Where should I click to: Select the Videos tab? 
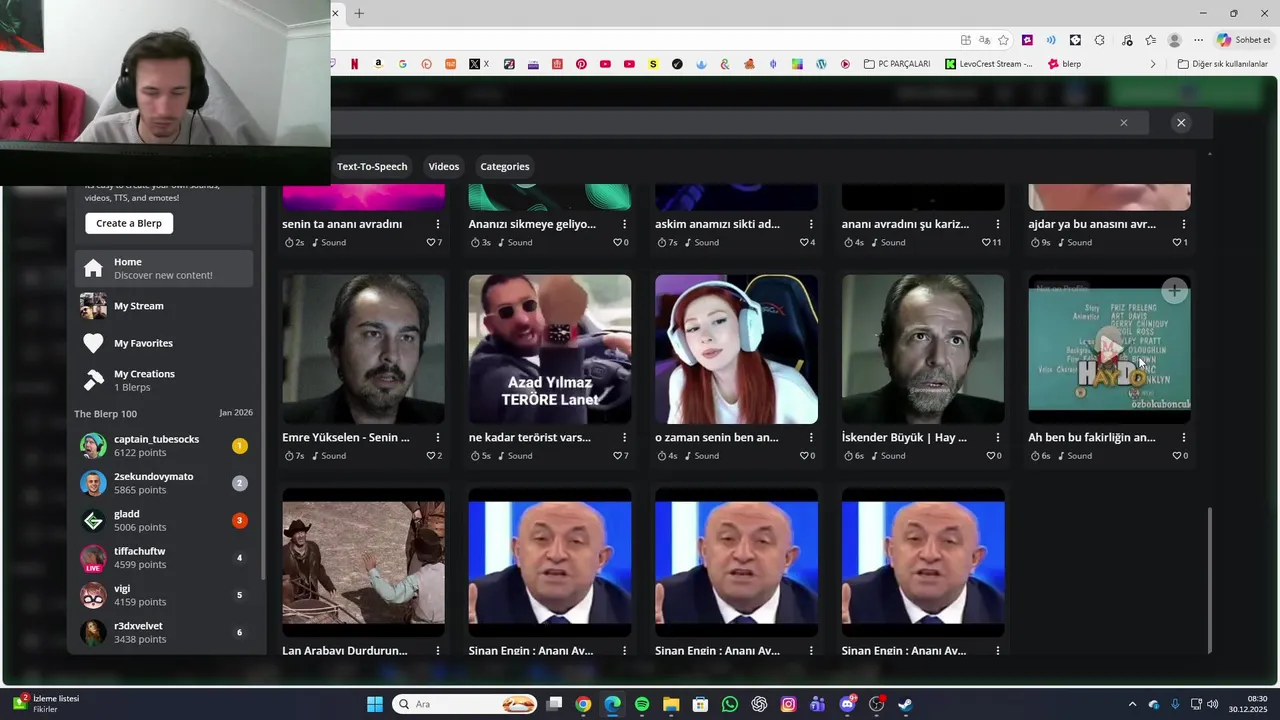coord(444,166)
